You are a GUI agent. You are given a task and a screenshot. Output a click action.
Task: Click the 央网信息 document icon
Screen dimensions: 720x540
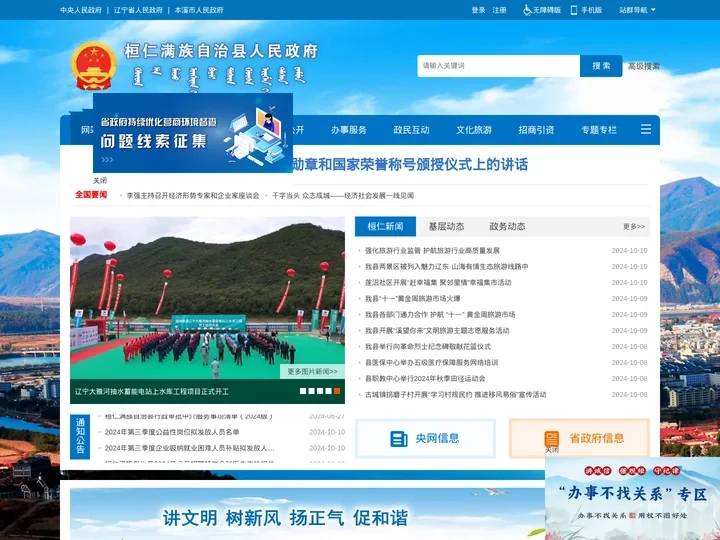coord(399,439)
